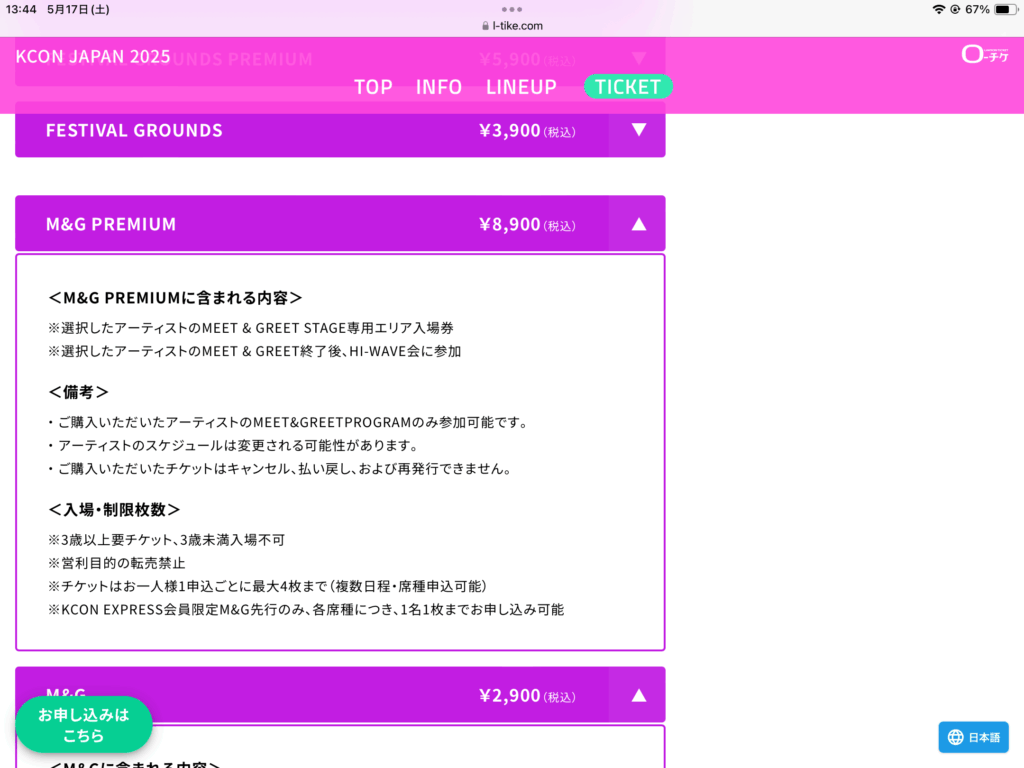Click the HI-WAVE会に参加 benefit line
This screenshot has width=1024, height=768.
(x=255, y=351)
